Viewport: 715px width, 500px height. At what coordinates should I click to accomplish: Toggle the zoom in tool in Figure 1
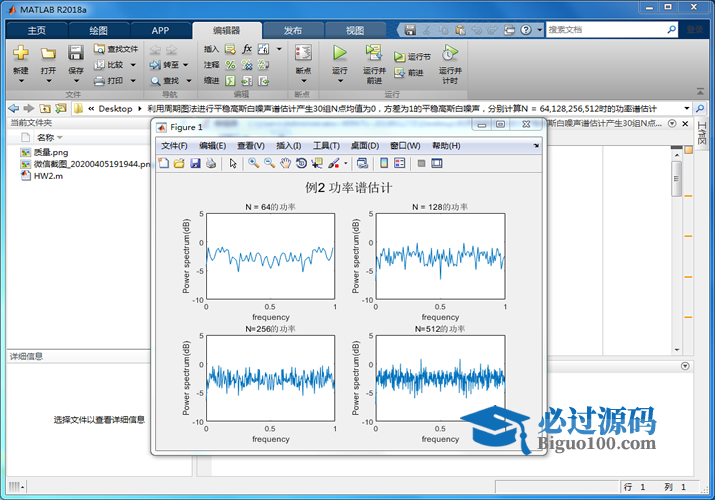tap(254, 163)
